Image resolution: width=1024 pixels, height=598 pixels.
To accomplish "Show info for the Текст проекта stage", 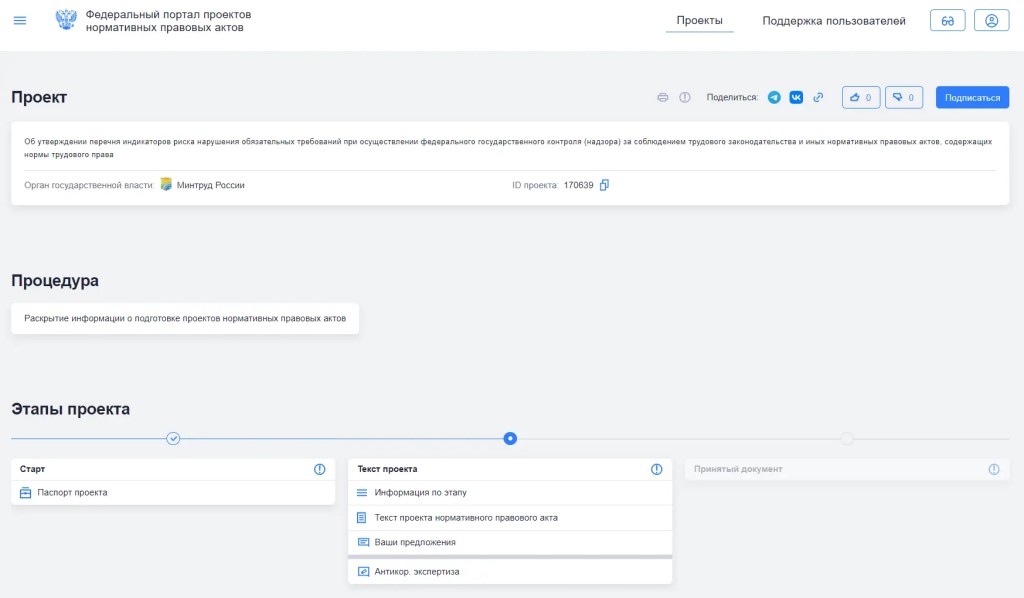I will coord(656,469).
